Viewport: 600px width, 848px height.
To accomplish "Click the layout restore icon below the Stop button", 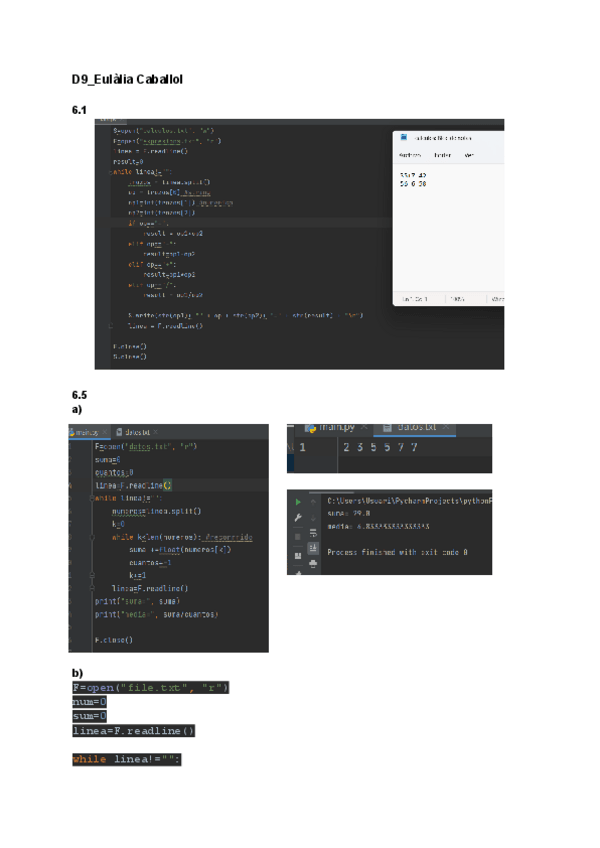I will pos(298,555).
